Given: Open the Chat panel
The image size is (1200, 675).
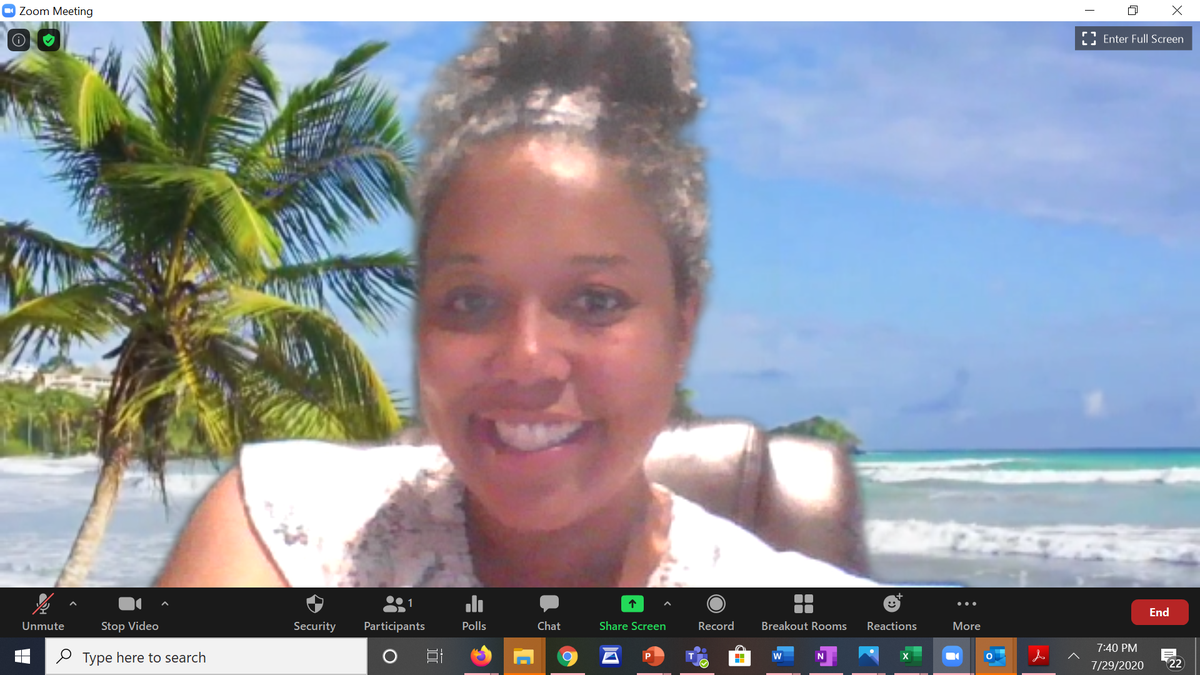Looking at the screenshot, I should [x=549, y=612].
